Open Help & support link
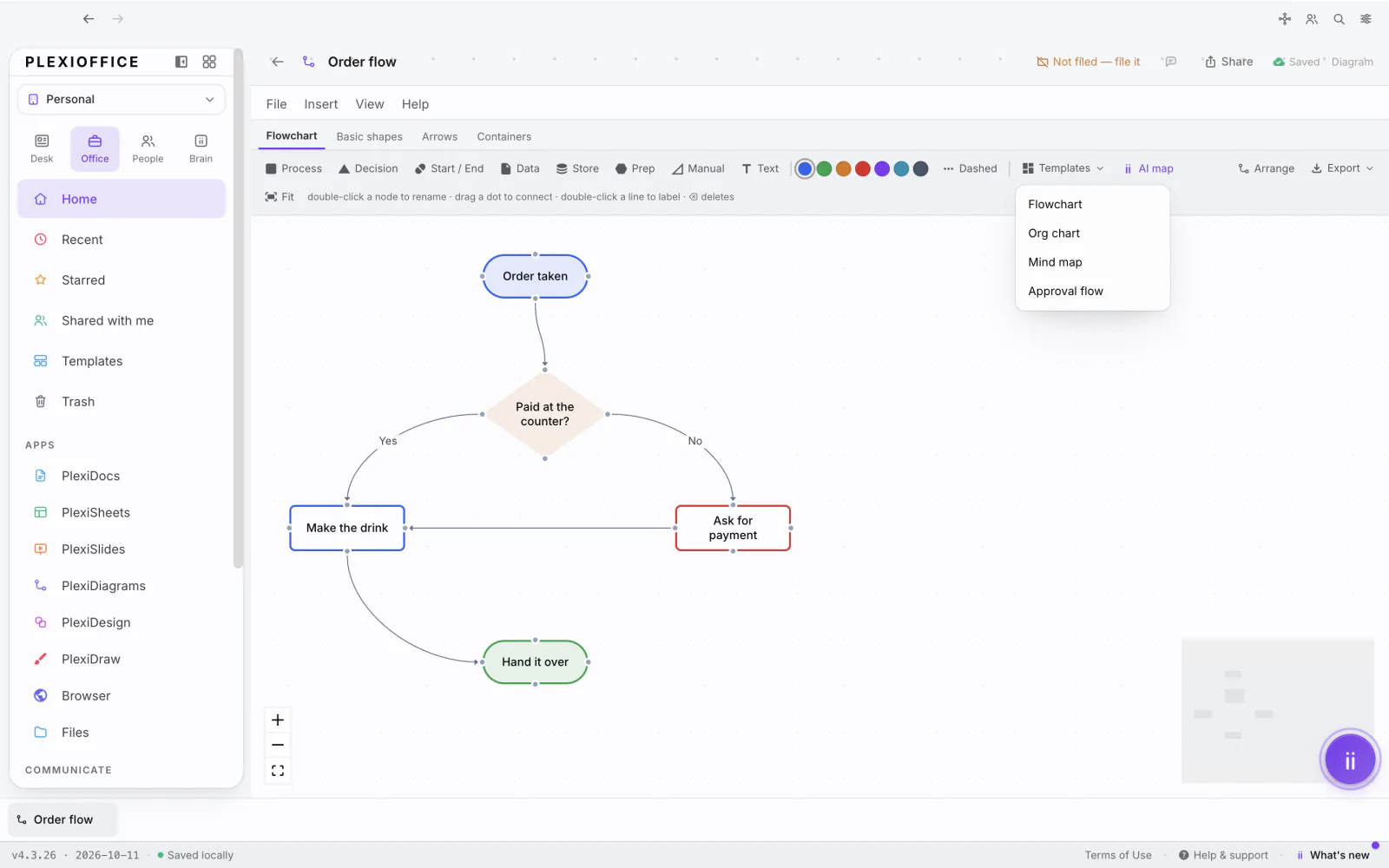The width and height of the screenshot is (1389, 868). [1223, 855]
